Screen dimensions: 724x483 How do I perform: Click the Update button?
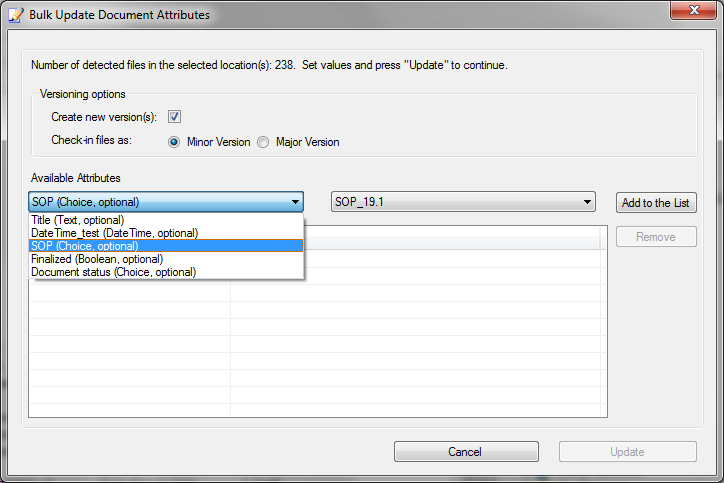click(627, 452)
